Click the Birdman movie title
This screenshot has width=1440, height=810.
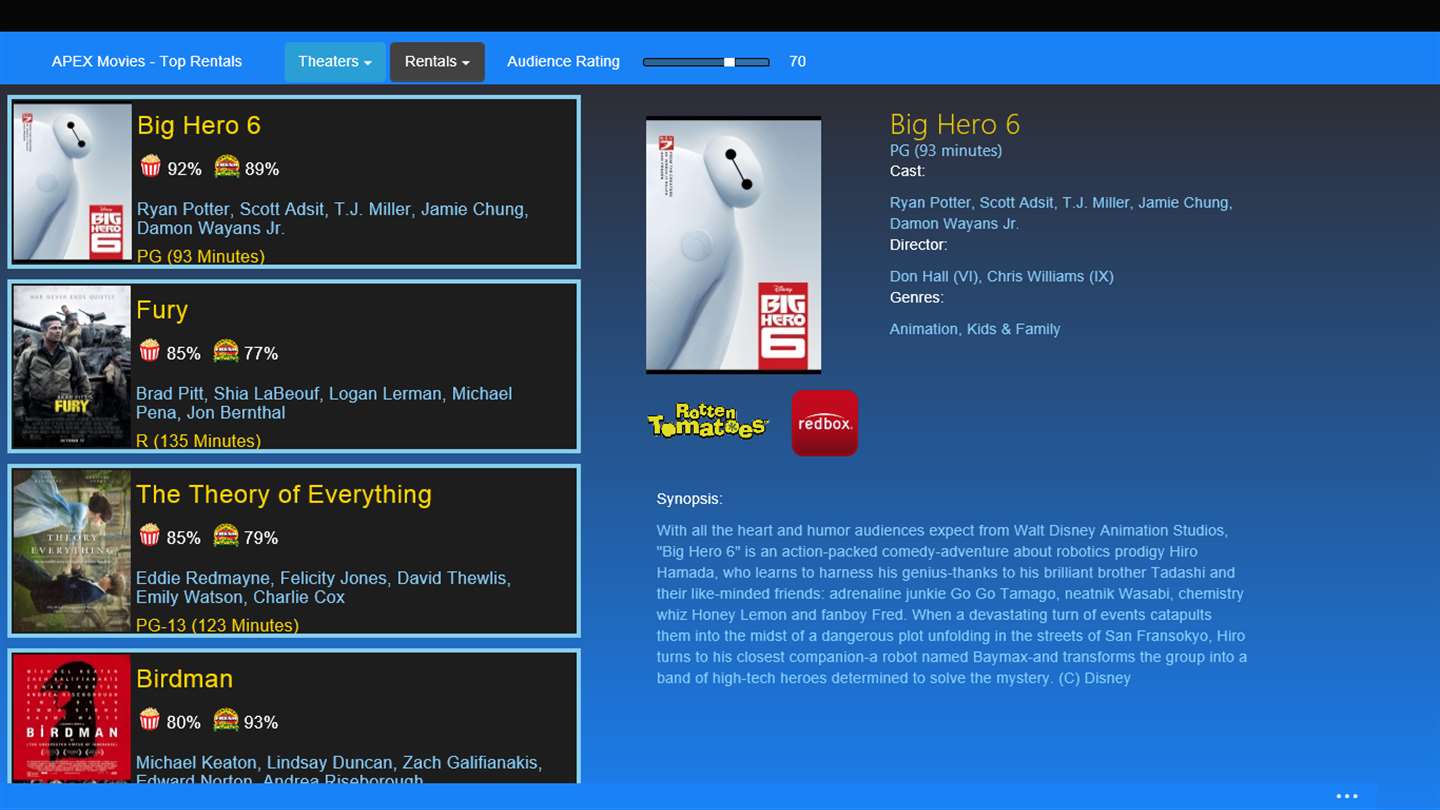point(185,678)
